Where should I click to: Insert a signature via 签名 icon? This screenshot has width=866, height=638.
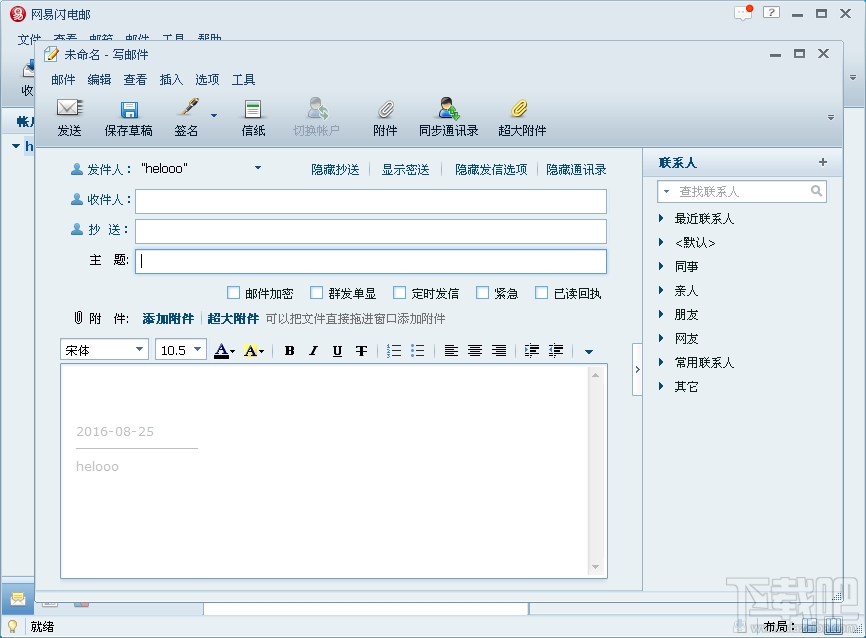189,107
